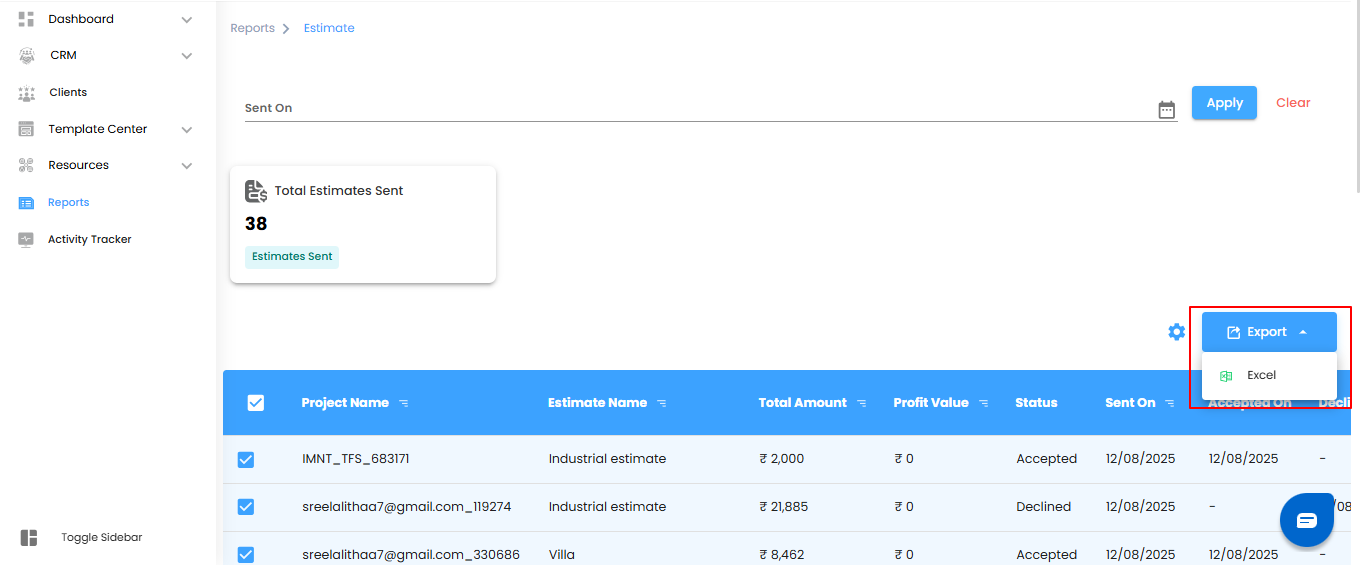Screen dimensions: 1363x565
Task: Click the ₹ 21,885 total amount
Action: coord(783,507)
